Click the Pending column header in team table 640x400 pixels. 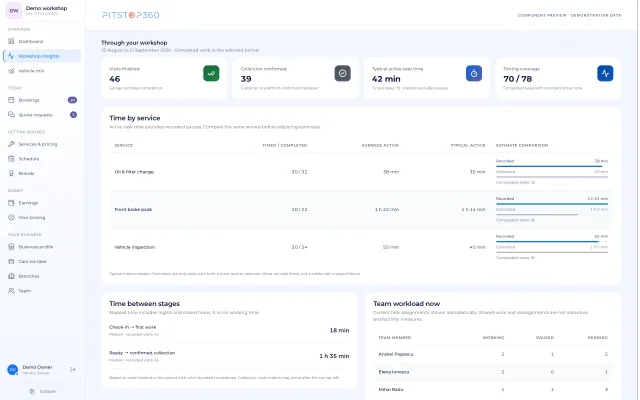[x=598, y=338]
